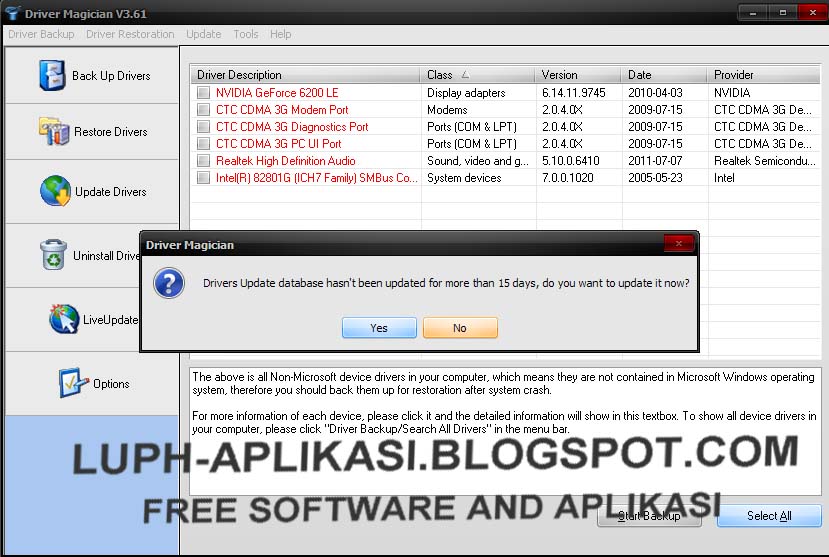Click the Realtek Semicondu... provider cell
The image size is (829, 557).
[764, 160]
